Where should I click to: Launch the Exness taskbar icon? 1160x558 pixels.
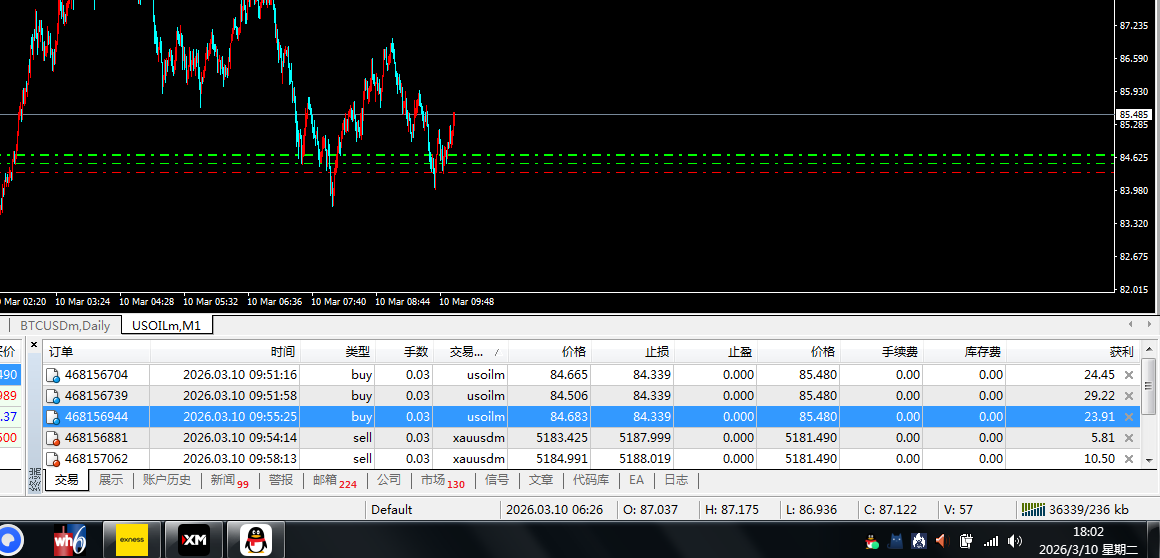coord(132,540)
